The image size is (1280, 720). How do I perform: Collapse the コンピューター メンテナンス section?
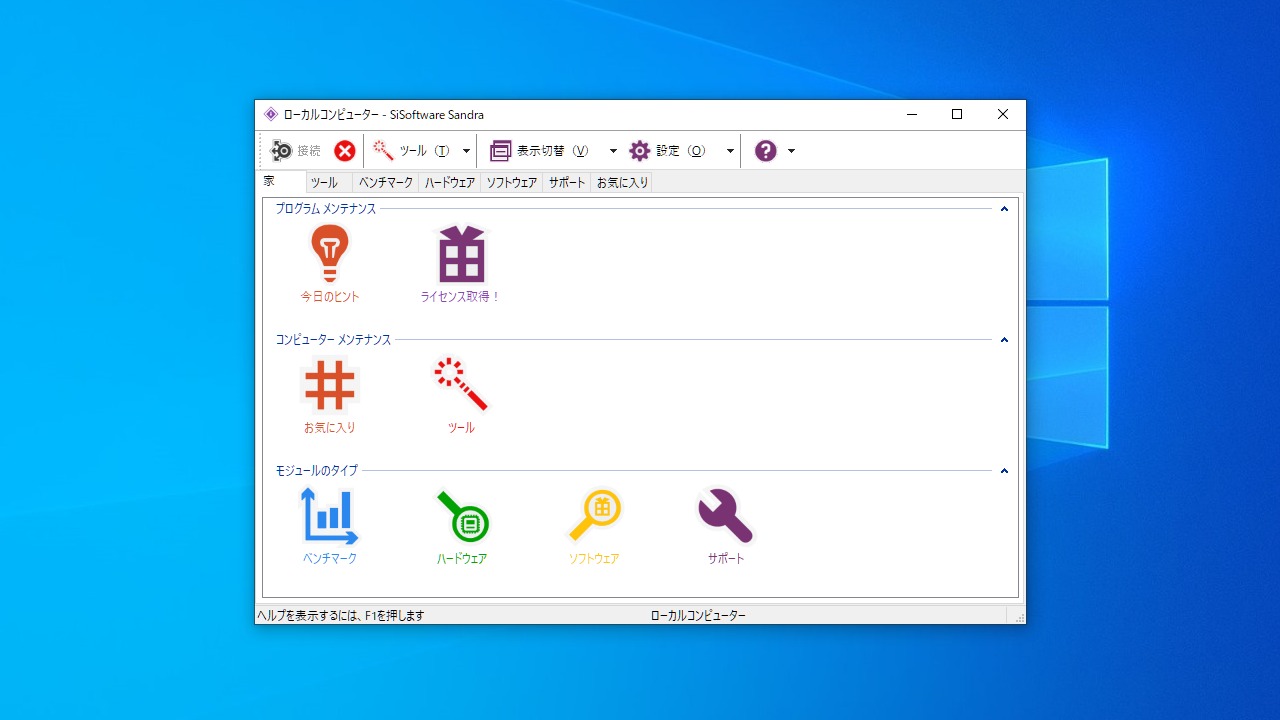pyautogui.click(x=1004, y=340)
